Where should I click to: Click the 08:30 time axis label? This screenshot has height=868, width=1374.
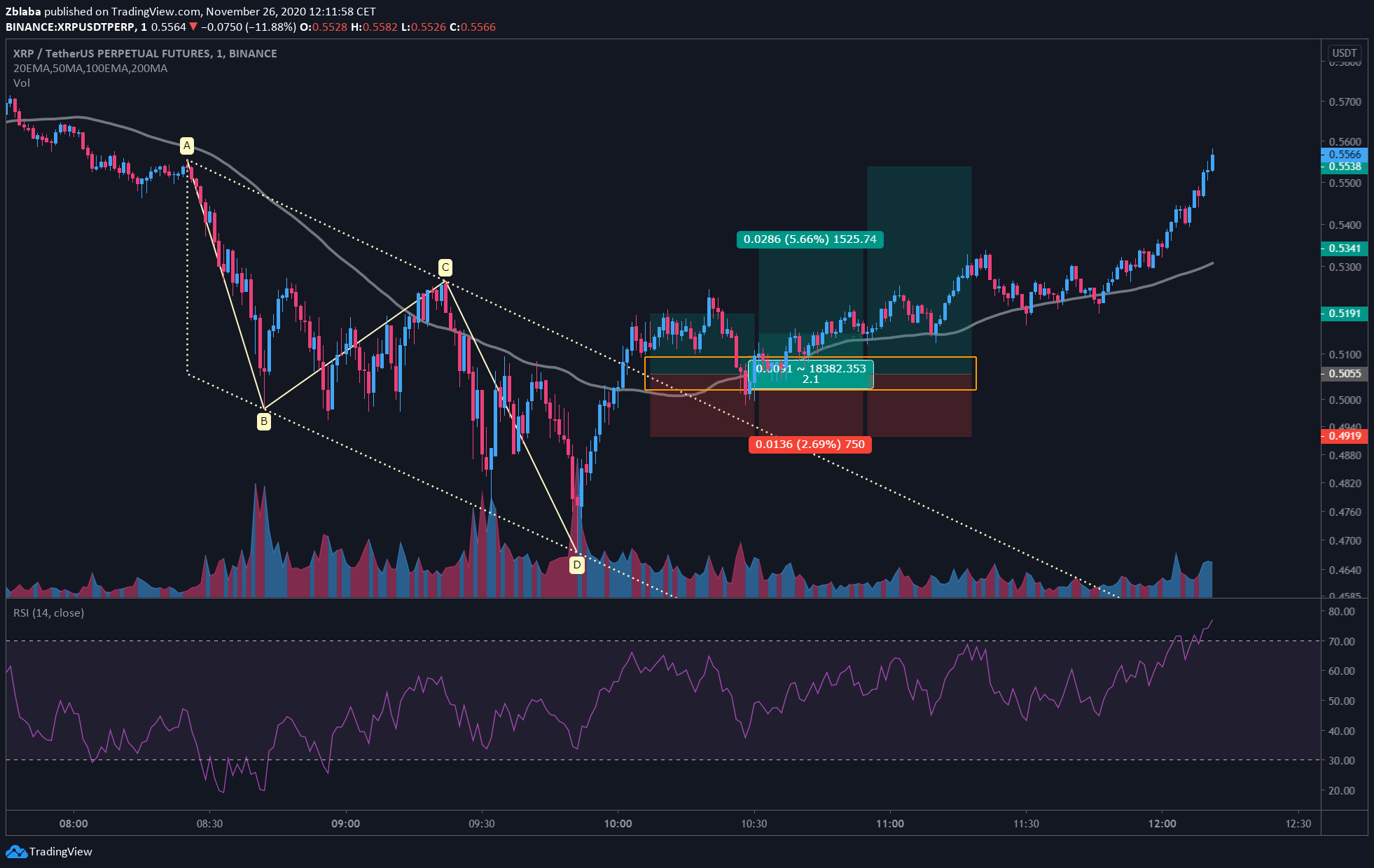[x=209, y=824]
